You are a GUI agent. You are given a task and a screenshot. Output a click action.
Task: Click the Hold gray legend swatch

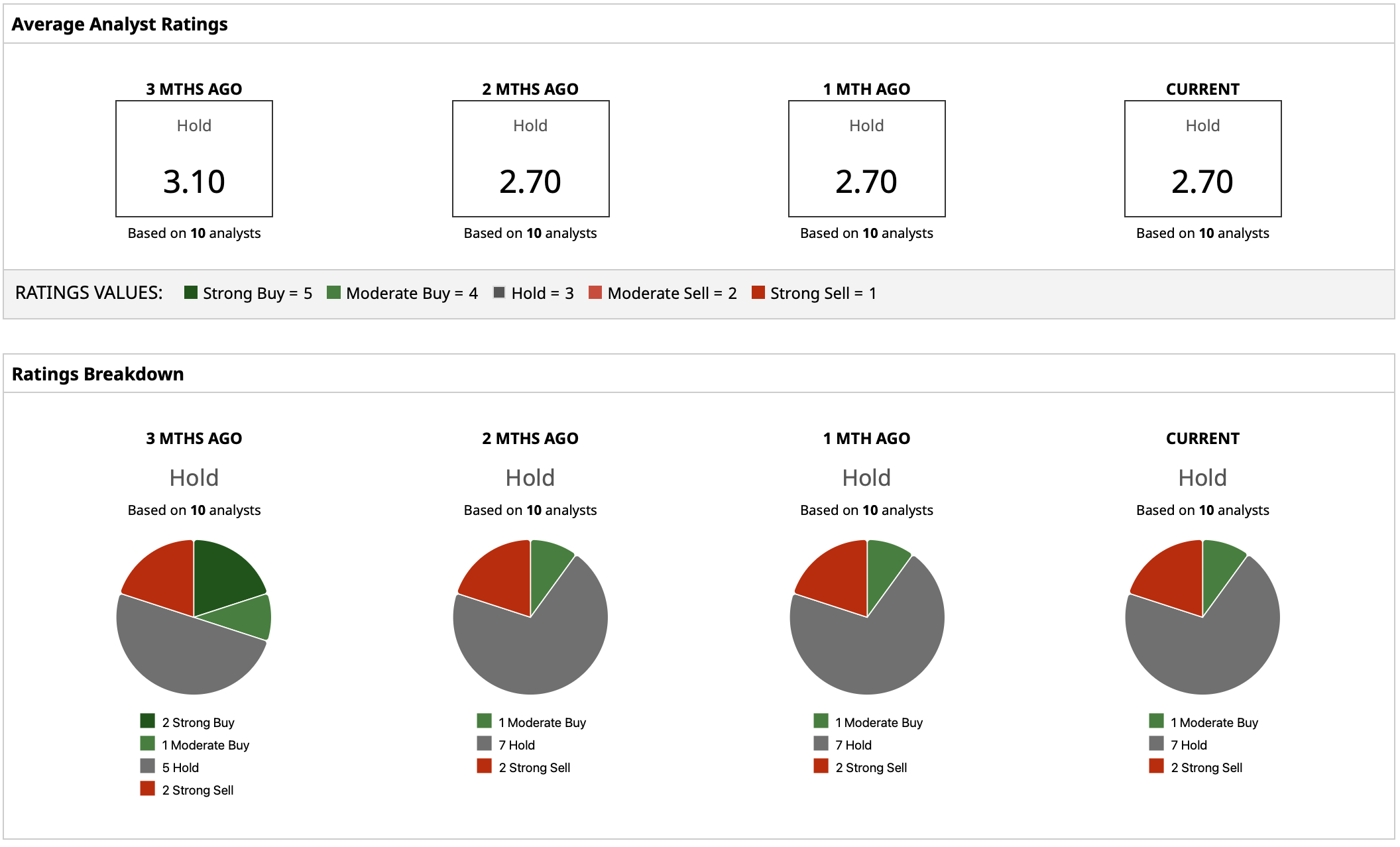[x=499, y=292]
